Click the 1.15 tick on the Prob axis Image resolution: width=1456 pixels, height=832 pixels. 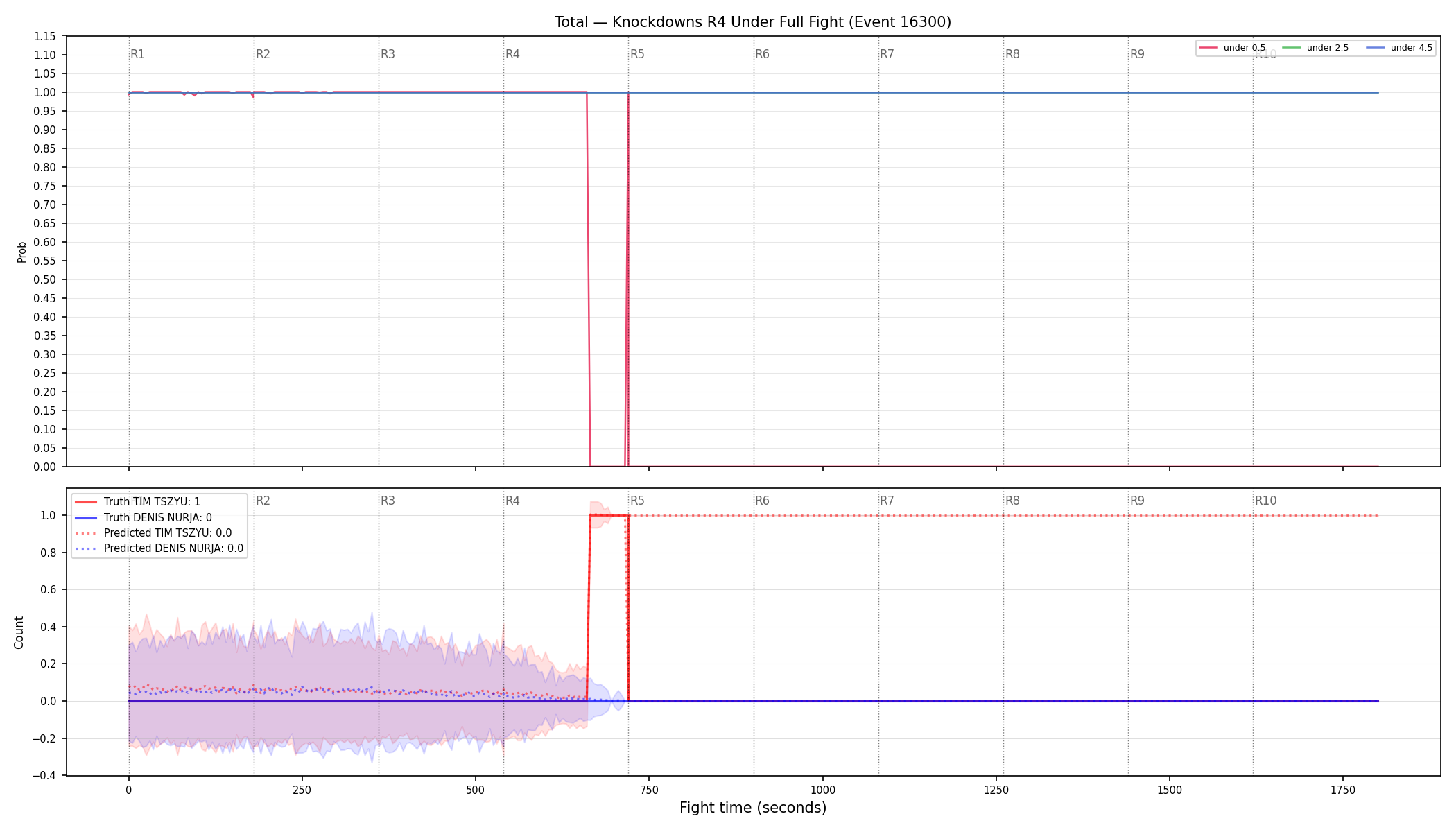(45, 36)
